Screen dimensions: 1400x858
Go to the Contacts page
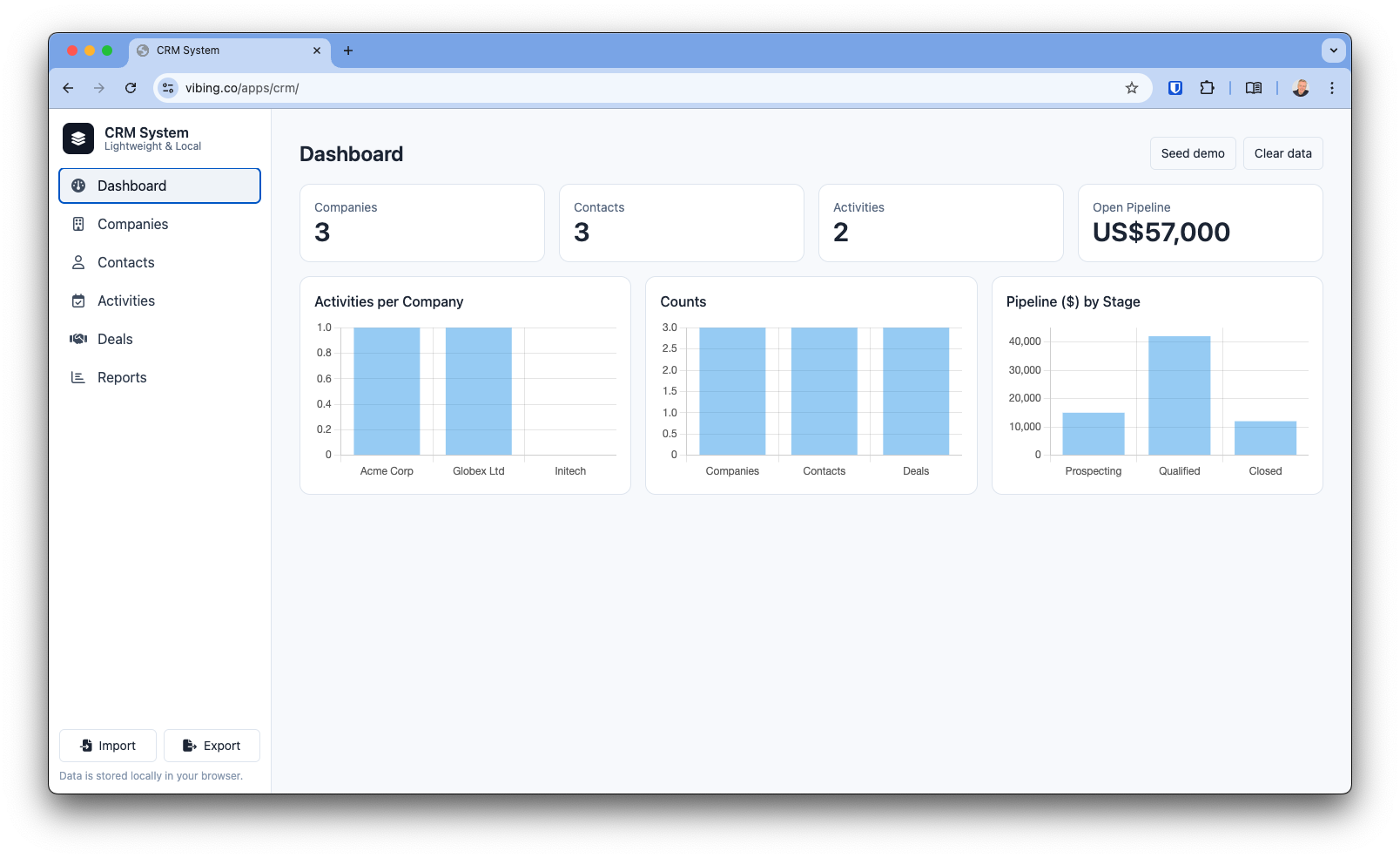click(125, 263)
